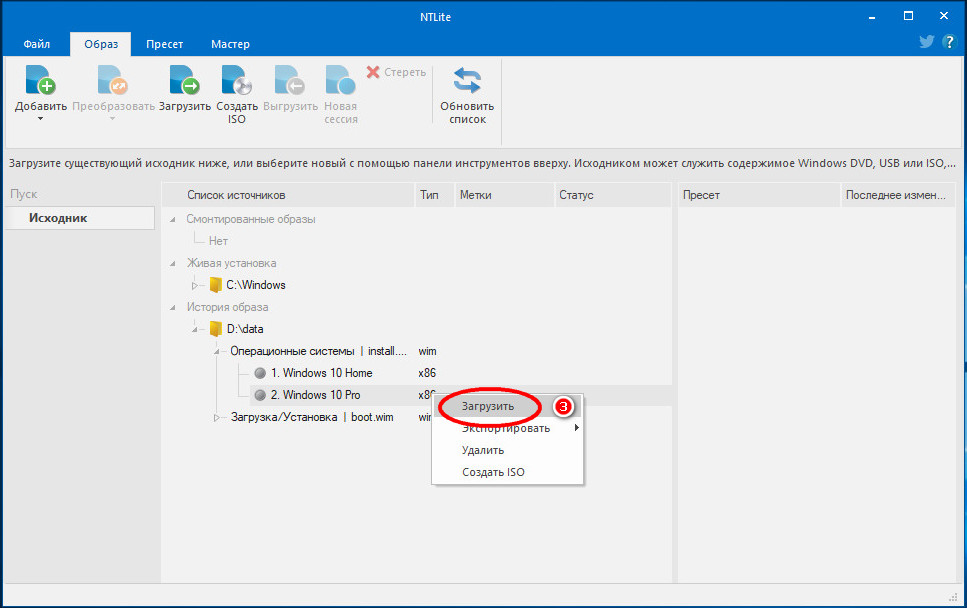Click the Последнее изменение column header
The image size is (967, 608).
pos(898,195)
